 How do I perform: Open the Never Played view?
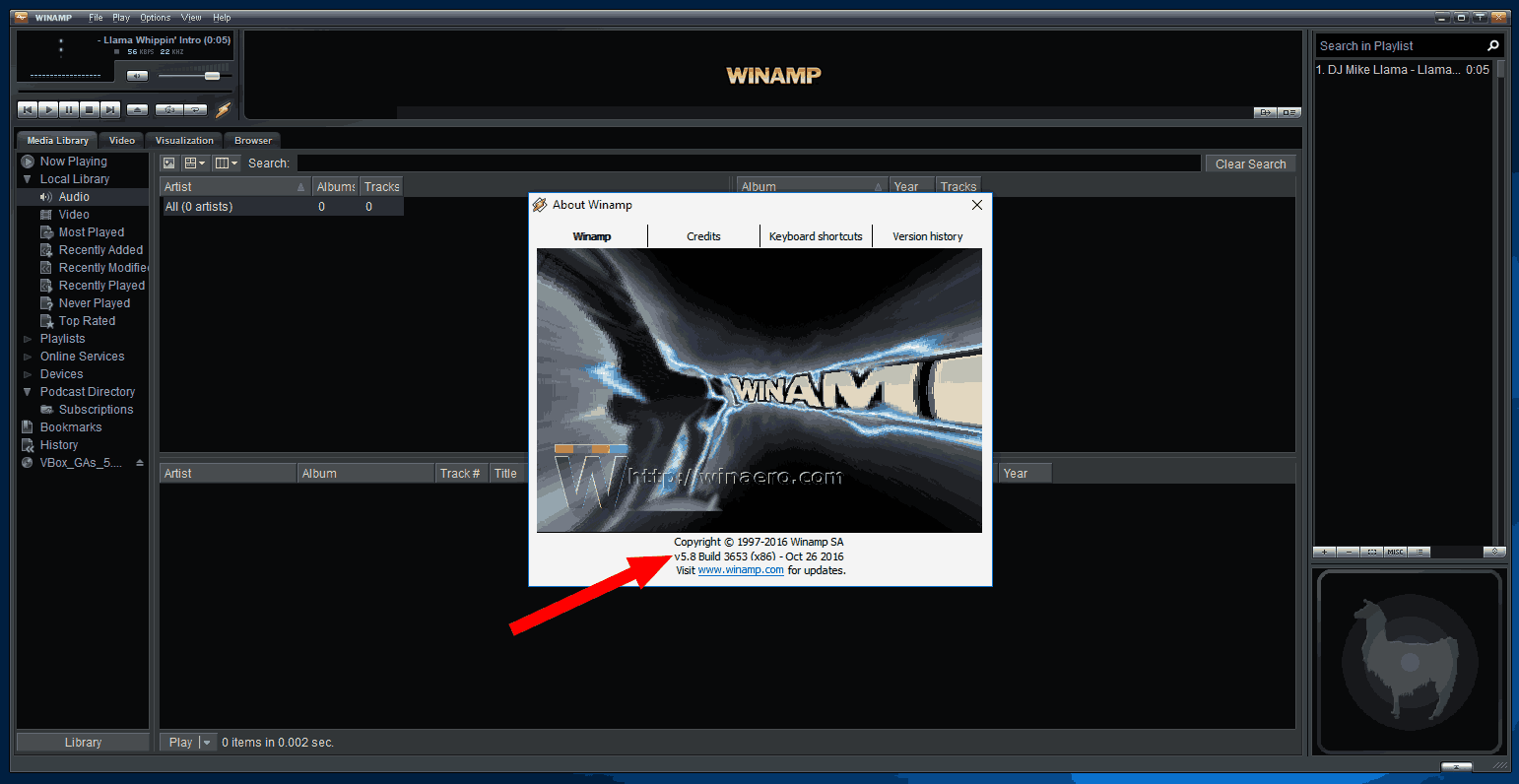[x=95, y=303]
